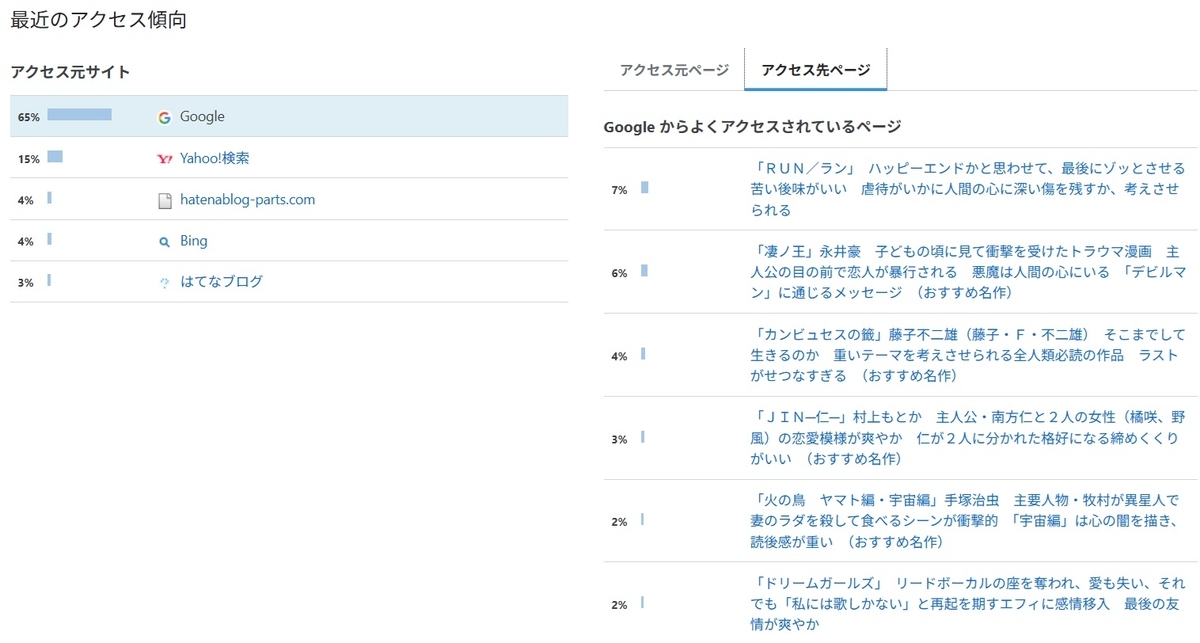The height and width of the screenshot is (643, 1200).
Task: Click the 最近のアクセス傾向 heading
Action: pos(98,20)
